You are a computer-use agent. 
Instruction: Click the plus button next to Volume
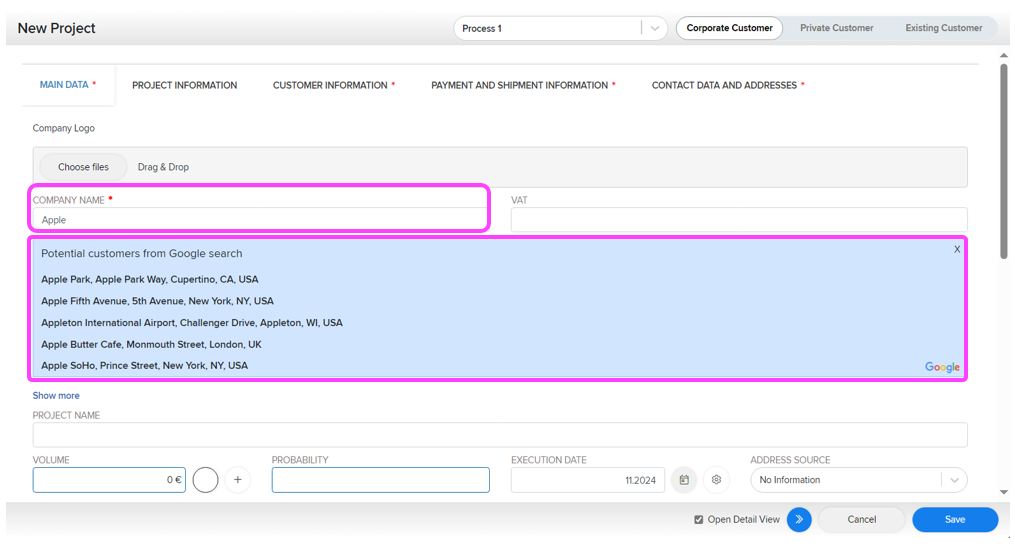(238, 480)
